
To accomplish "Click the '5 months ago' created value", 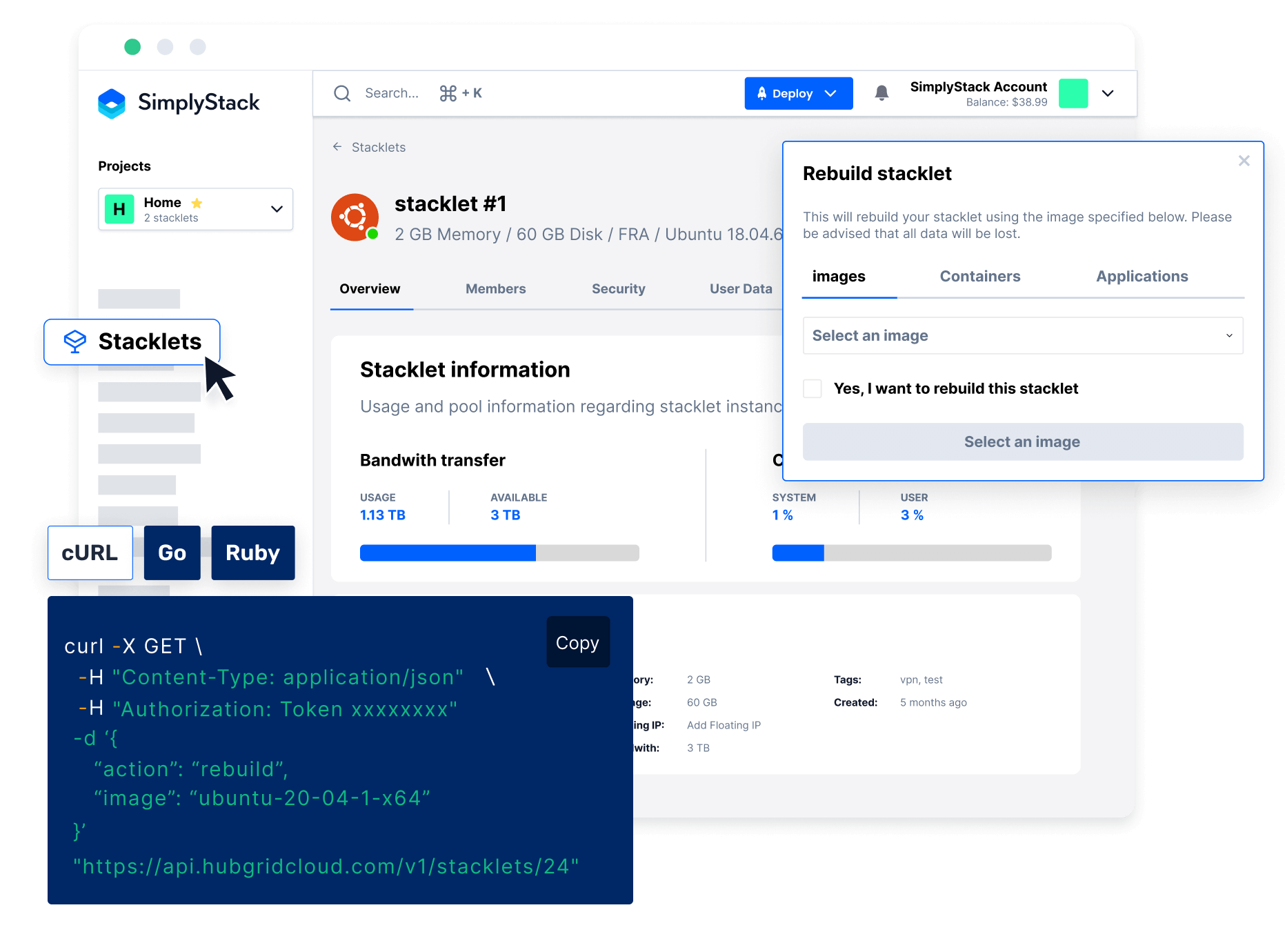I will point(933,702).
